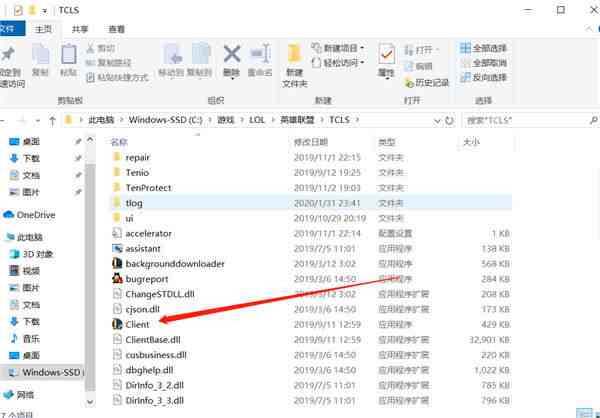The height and width of the screenshot is (418, 600).
Task: Open Music in navigation pane
Action: 25,338
